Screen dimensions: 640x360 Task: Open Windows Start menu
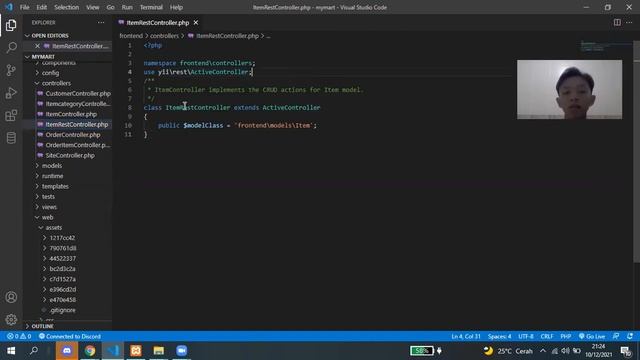(11, 351)
